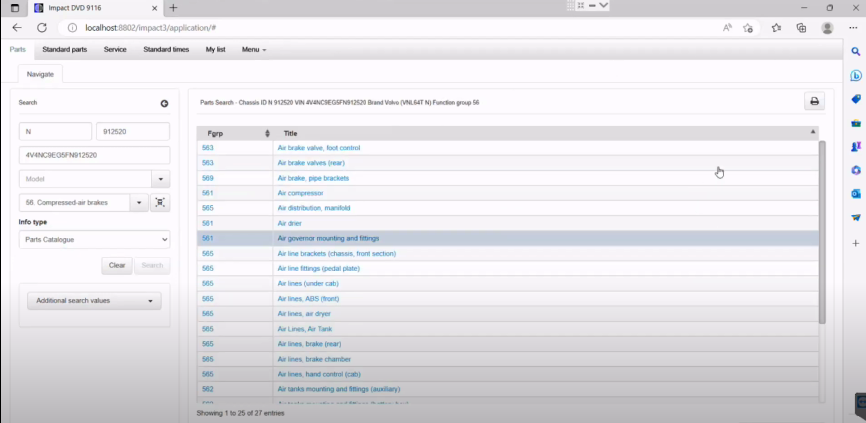Viewport: 866px width, 423px height.
Task: Click the VIN input field
Action: point(94,155)
